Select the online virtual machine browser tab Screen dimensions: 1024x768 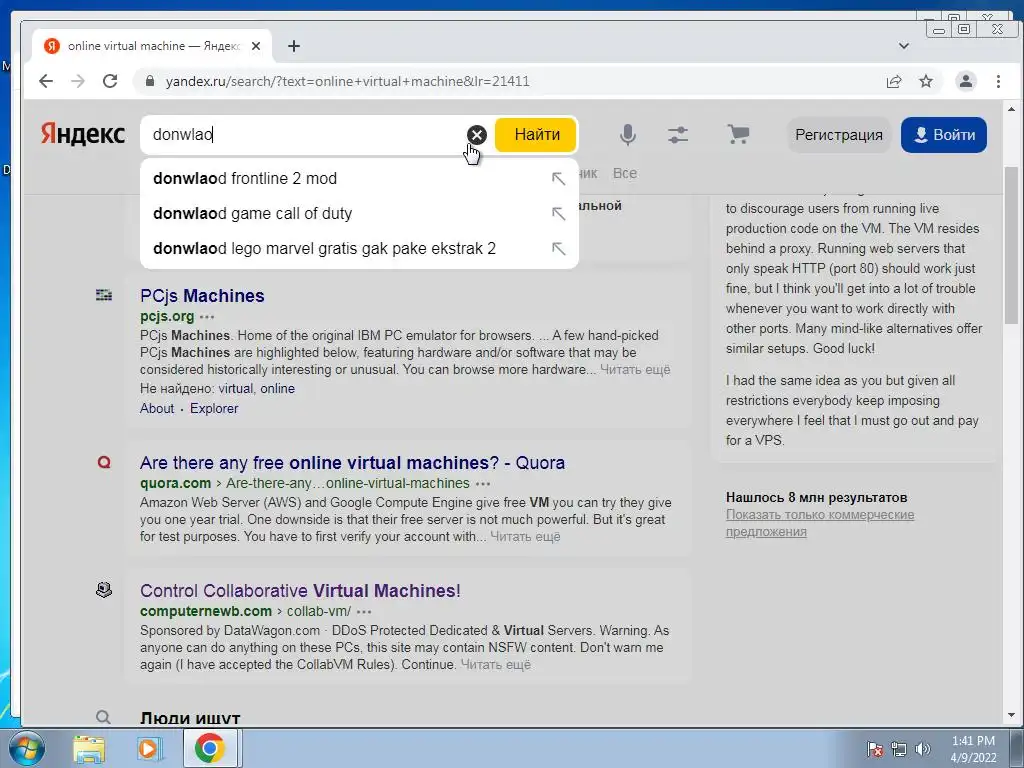point(152,46)
